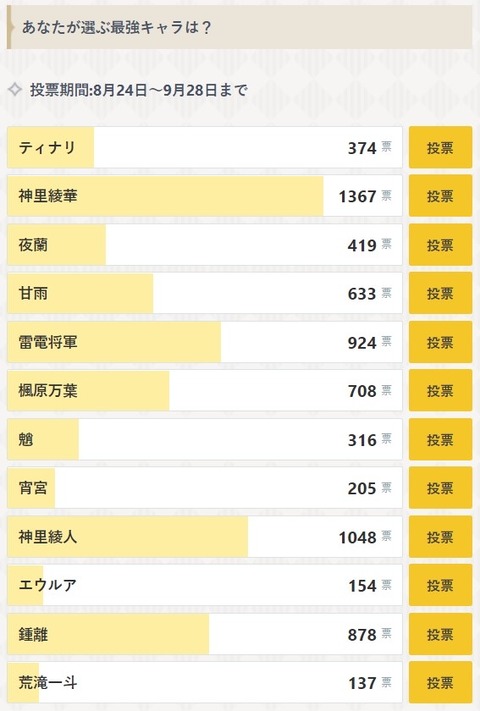The width and height of the screenshot is (480, 711).
Task: Vote for 甘雨 using 投票 button
Action: pyautogui.click(x=440, y=293)
